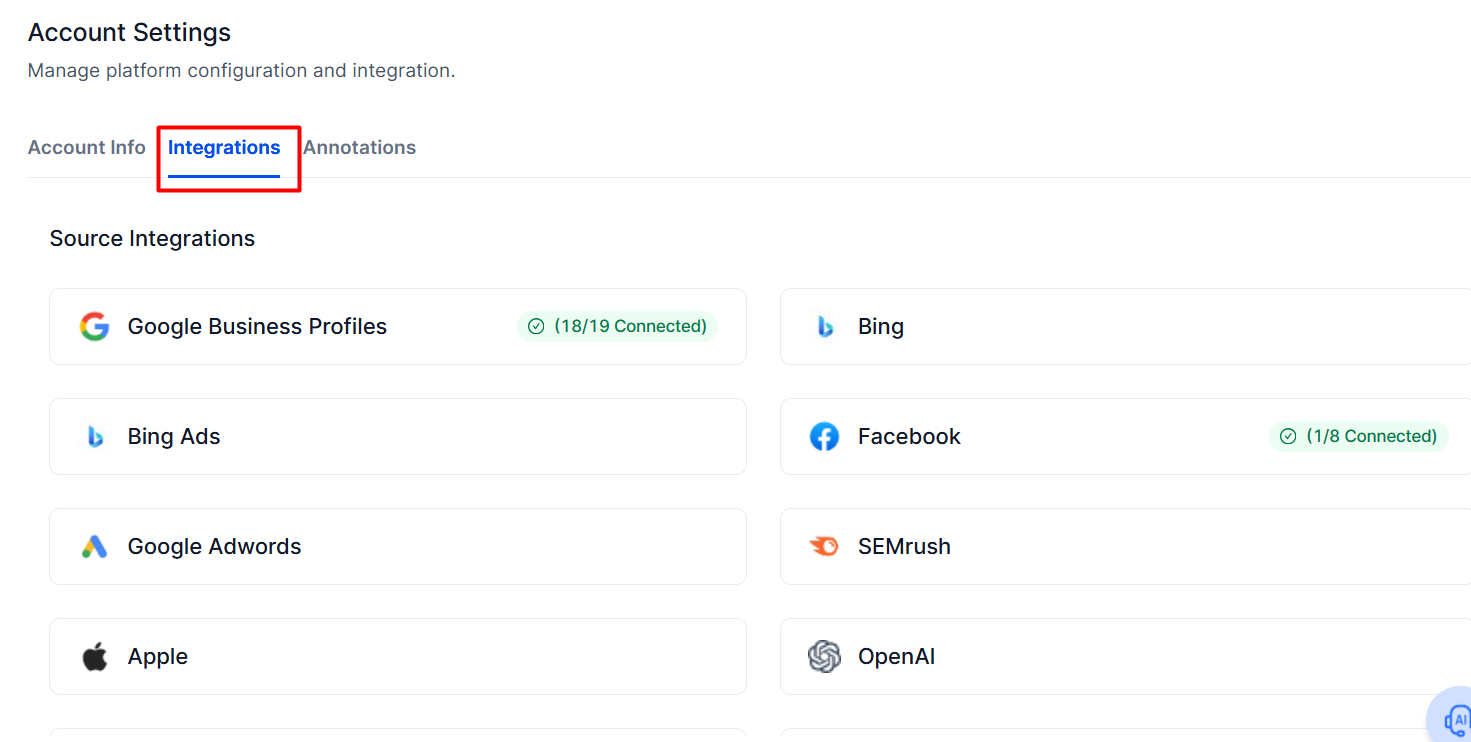Image resolution: width=1471 pixels, height=742 pixels.
Task: Click the Google Adwords logo icon
Action: point(95,547)
